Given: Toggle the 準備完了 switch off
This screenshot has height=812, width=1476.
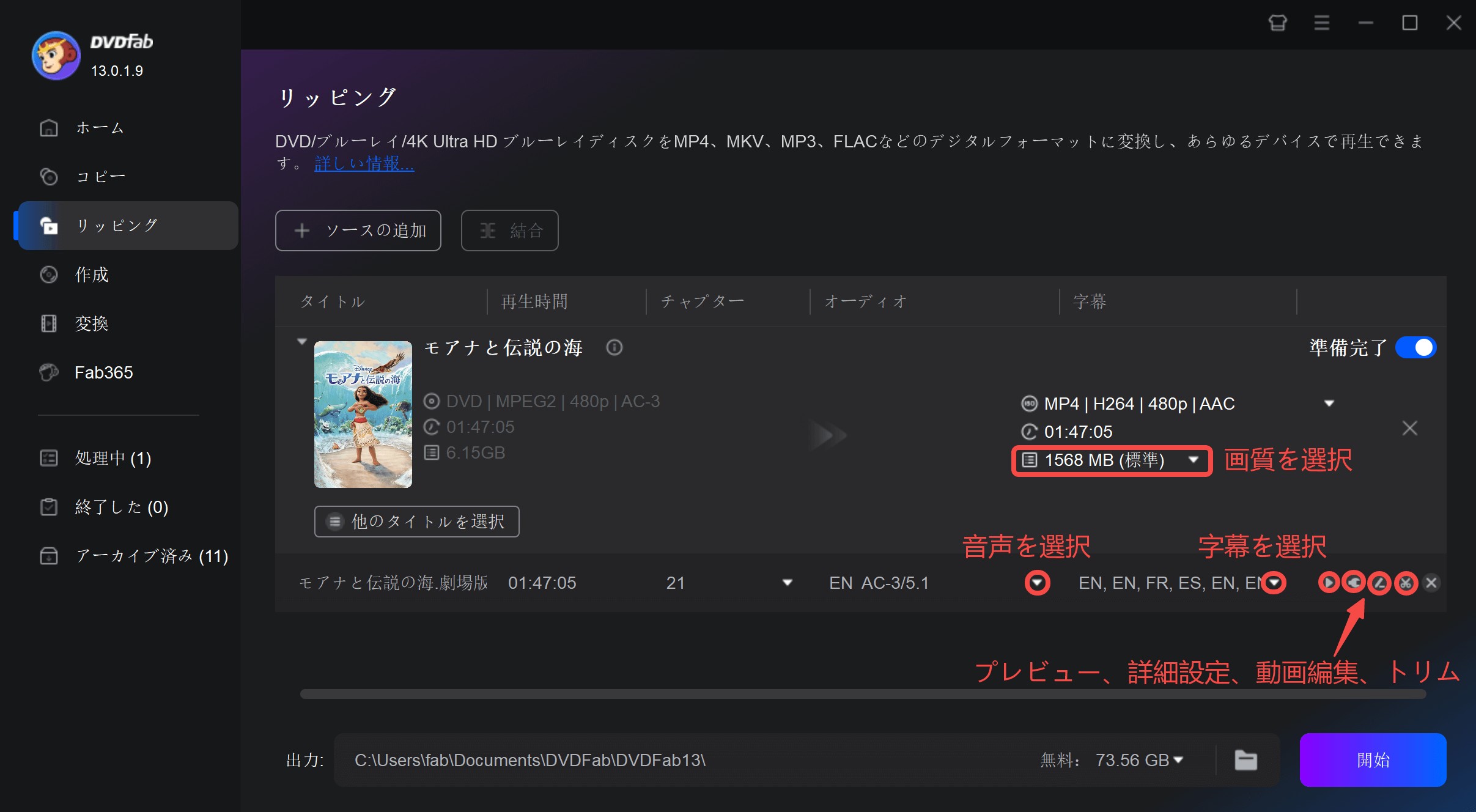Looking at the screenshot, I should point(1415,348).
